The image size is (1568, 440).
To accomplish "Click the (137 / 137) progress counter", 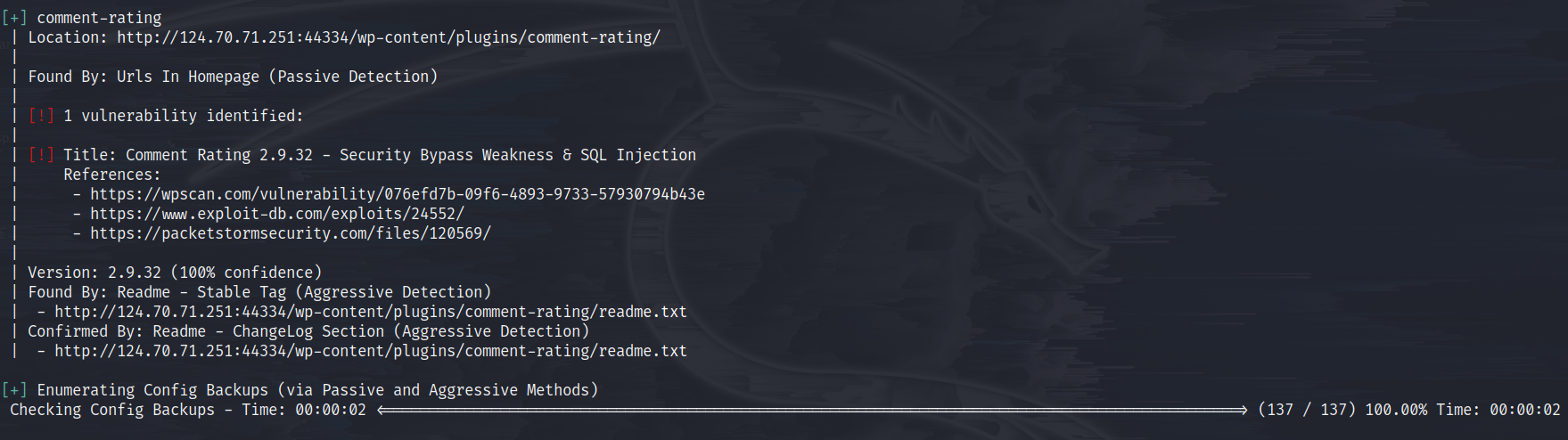I will coord(1306,410).
